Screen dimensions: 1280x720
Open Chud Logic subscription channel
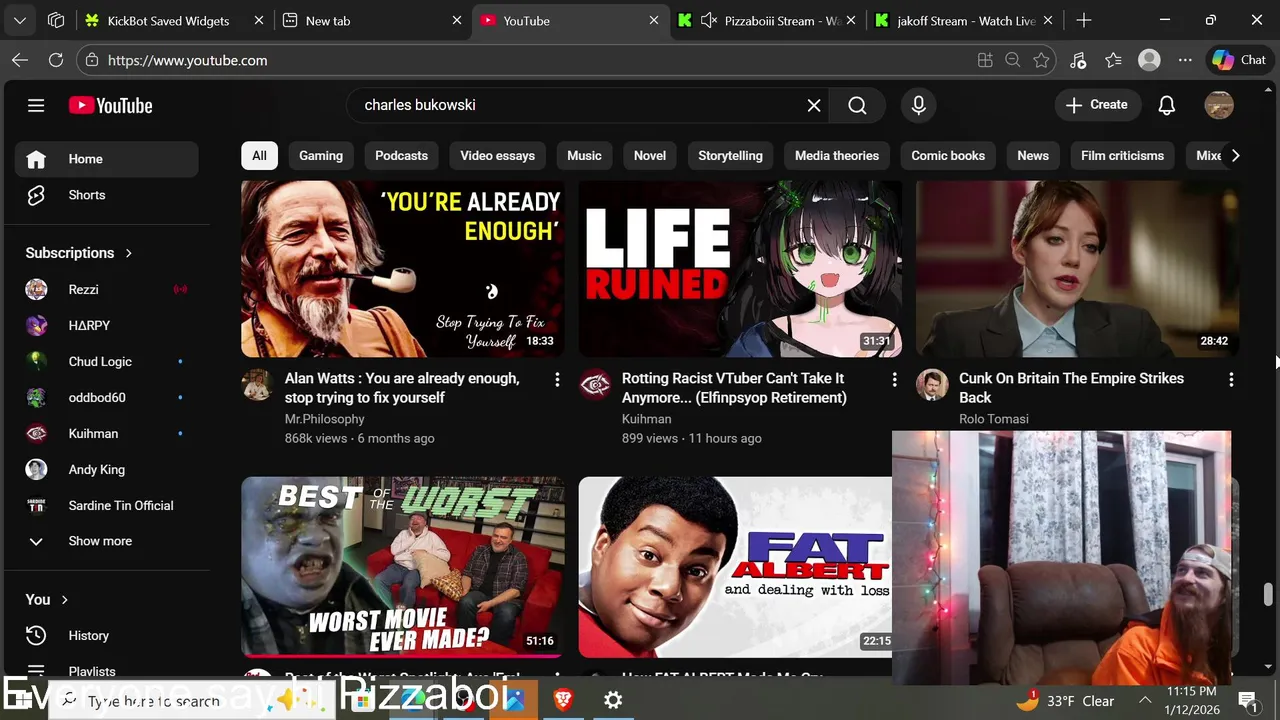(106, 362)
